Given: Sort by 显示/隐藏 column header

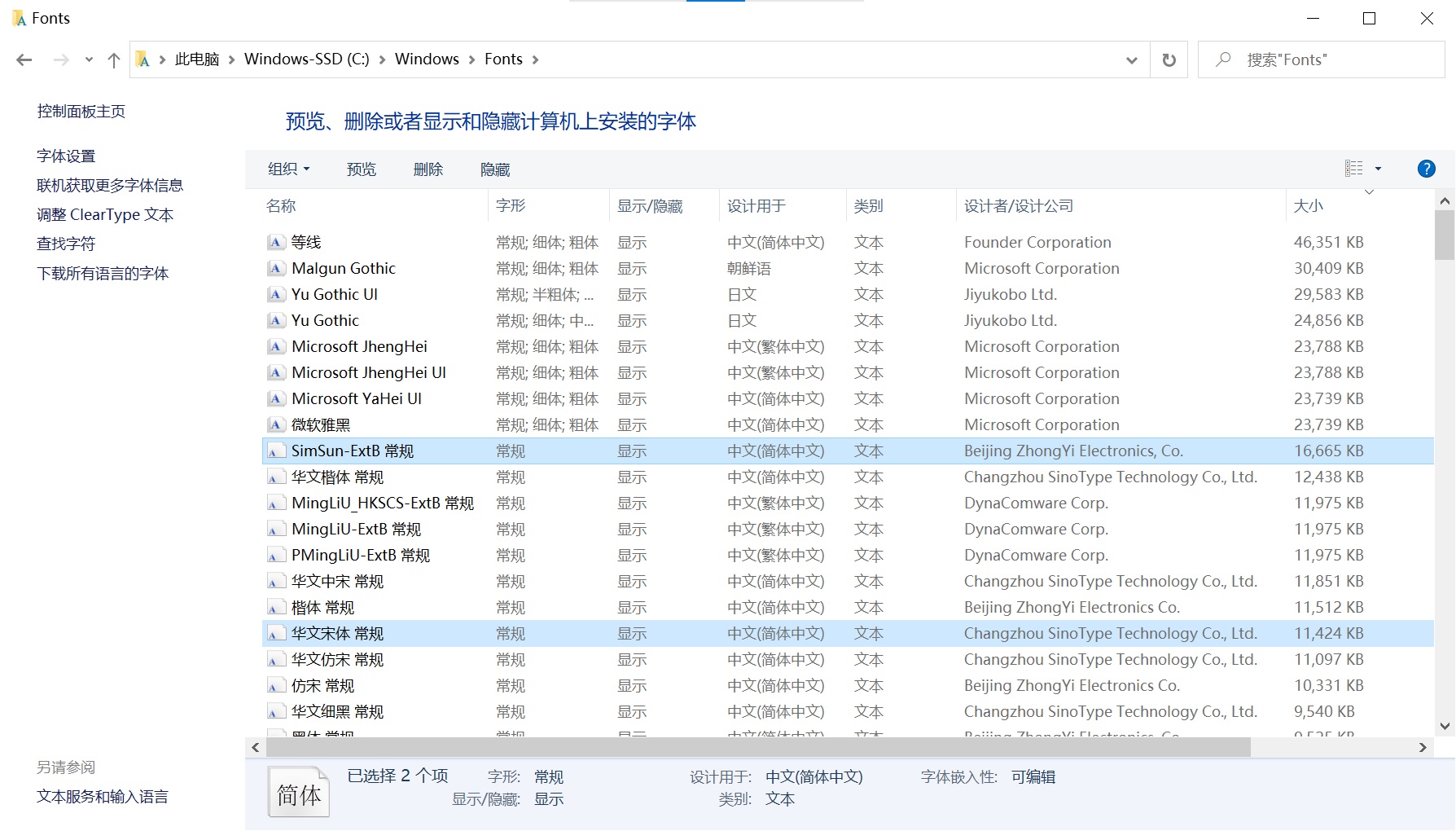Looking at the screenshot, I should (664, 206).
